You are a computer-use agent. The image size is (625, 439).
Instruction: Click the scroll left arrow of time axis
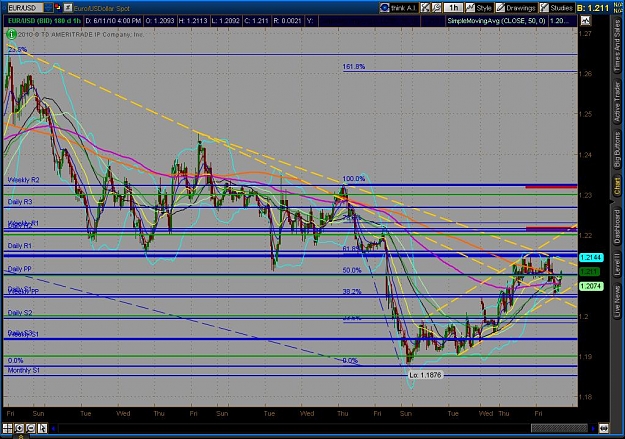(x=53, y=429)
